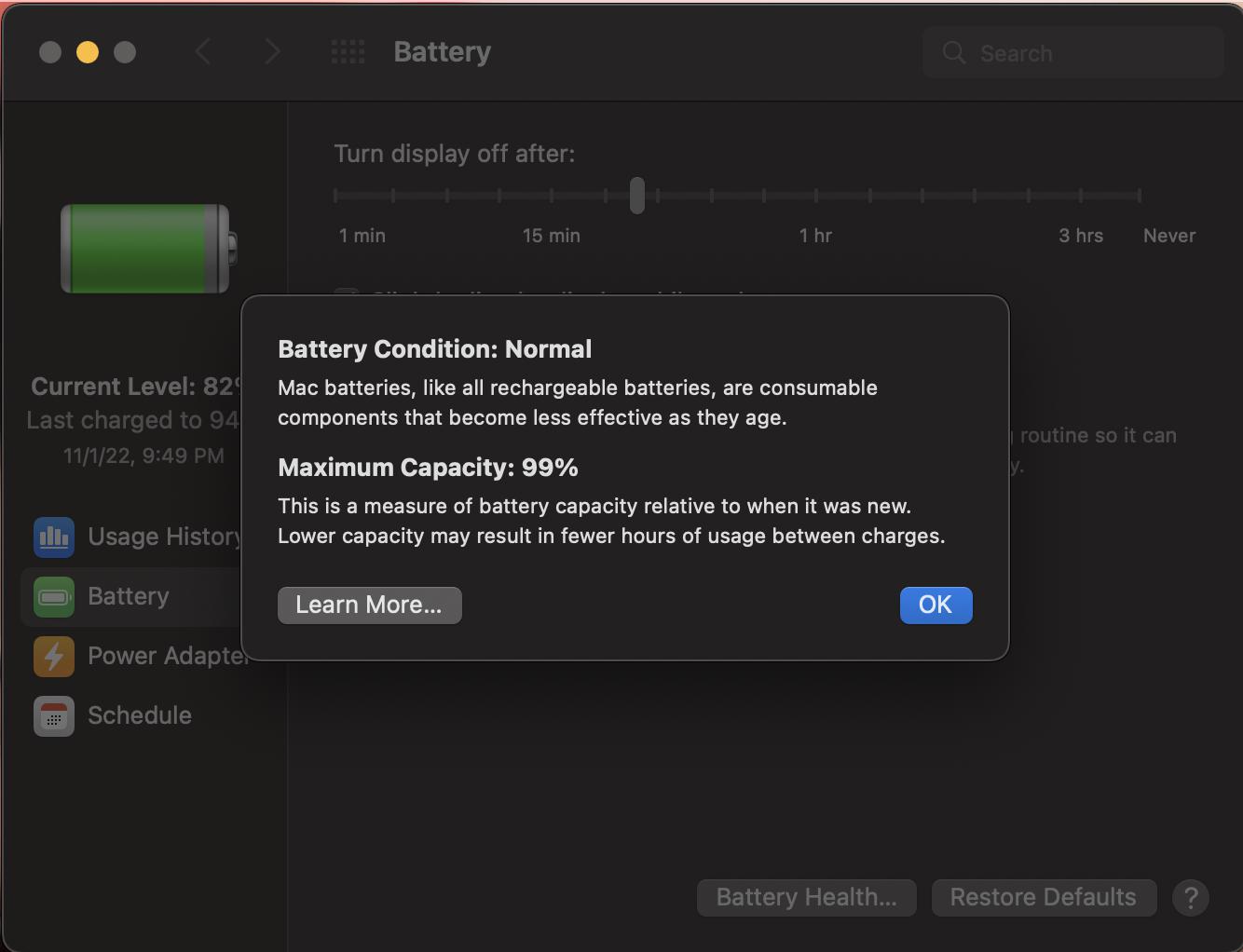Select the Battery sidebar item
The image size is (1243, 952).
coord(131,597)
